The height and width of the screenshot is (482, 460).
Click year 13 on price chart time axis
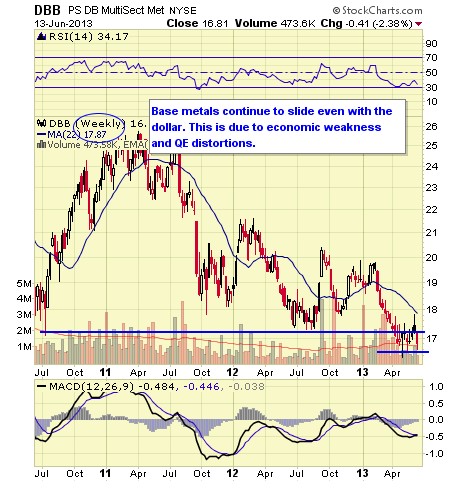362,372
